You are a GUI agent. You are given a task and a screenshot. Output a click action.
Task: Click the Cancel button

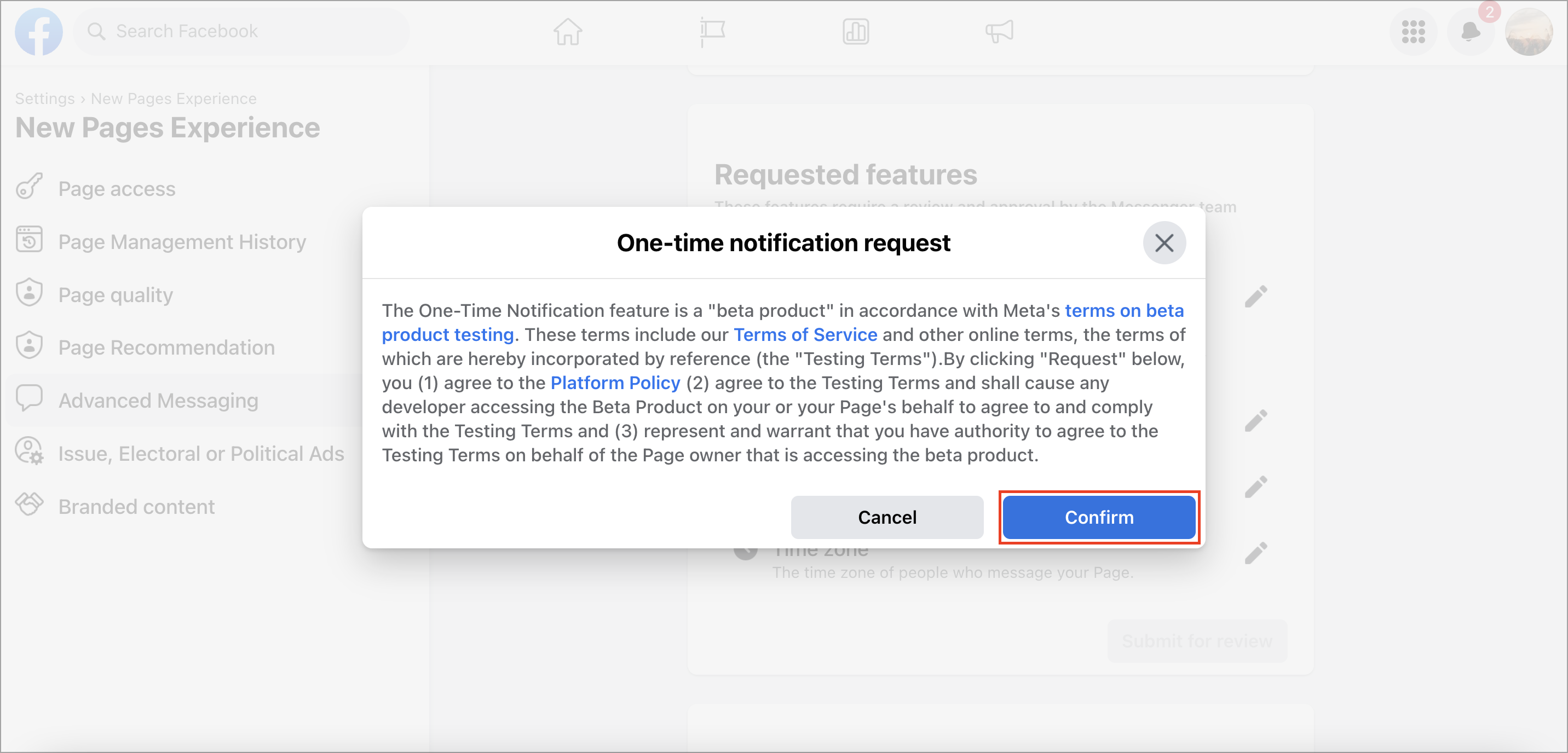click(887, 518)
